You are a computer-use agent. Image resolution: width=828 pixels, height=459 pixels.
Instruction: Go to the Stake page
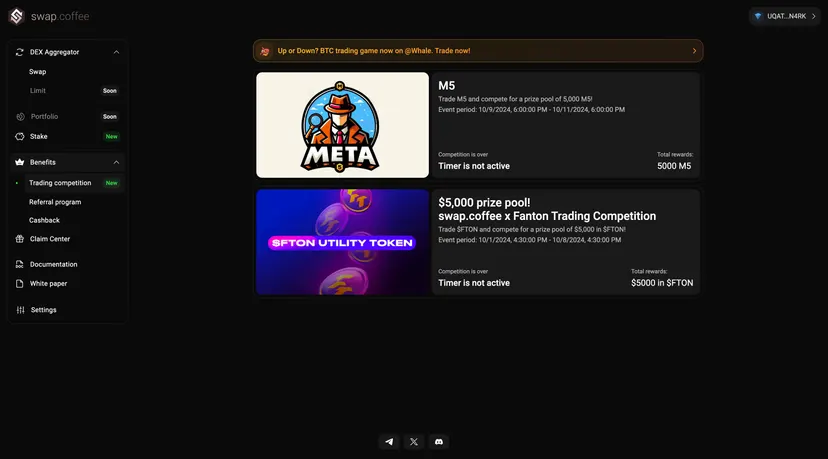[39, 136]
